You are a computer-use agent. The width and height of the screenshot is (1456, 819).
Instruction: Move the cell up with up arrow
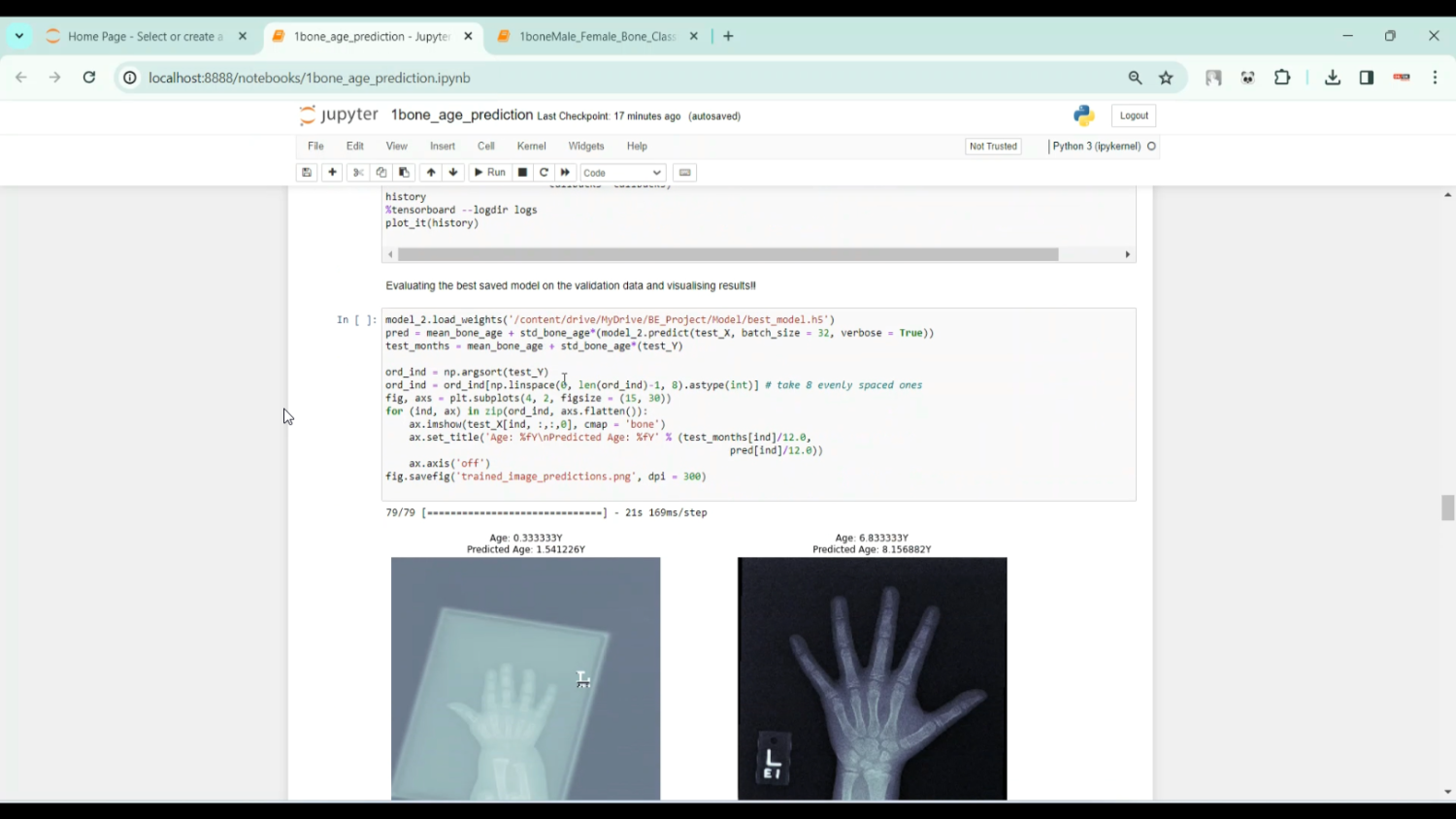coord(430,172)
